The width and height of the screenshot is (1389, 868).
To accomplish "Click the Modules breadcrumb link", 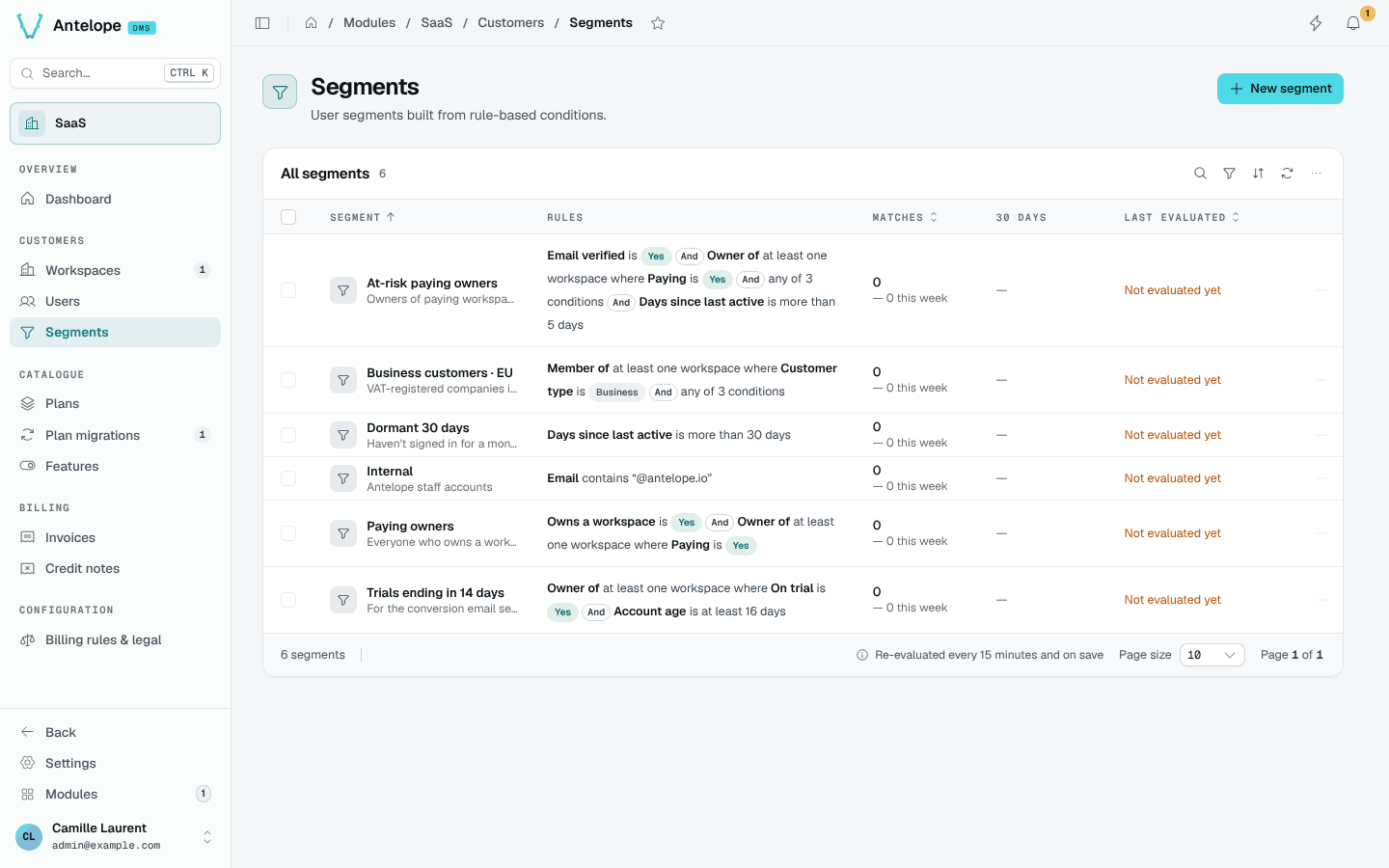I will click(x=369, y=23).
